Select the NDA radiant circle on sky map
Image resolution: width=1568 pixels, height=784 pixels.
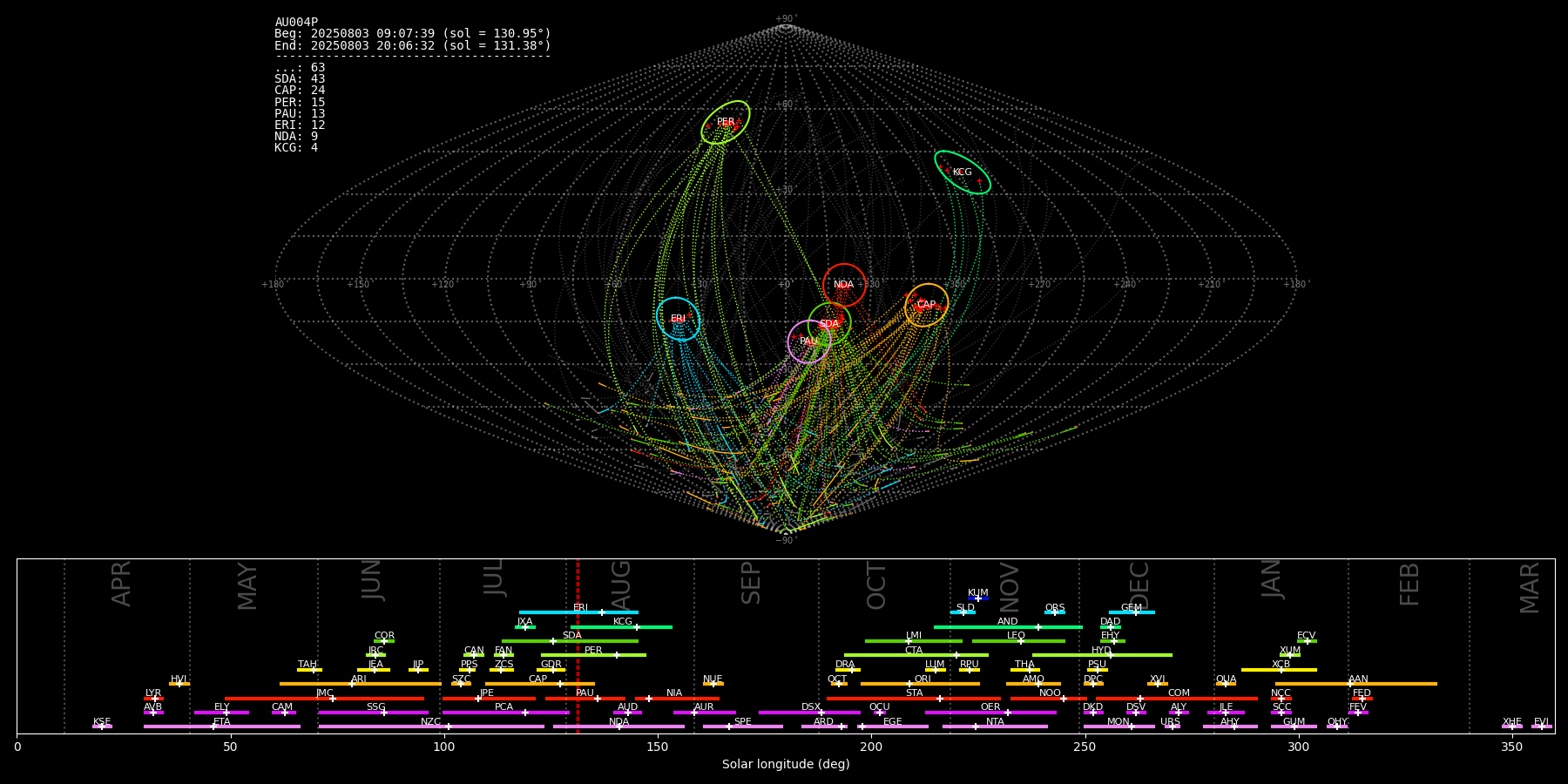point(844,285)
